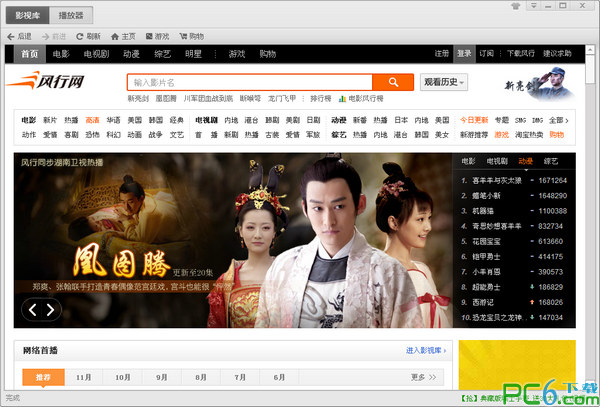600x407 pixels.
Task: Go back with the 后退 arrow
Action: (x=19, y=36)
